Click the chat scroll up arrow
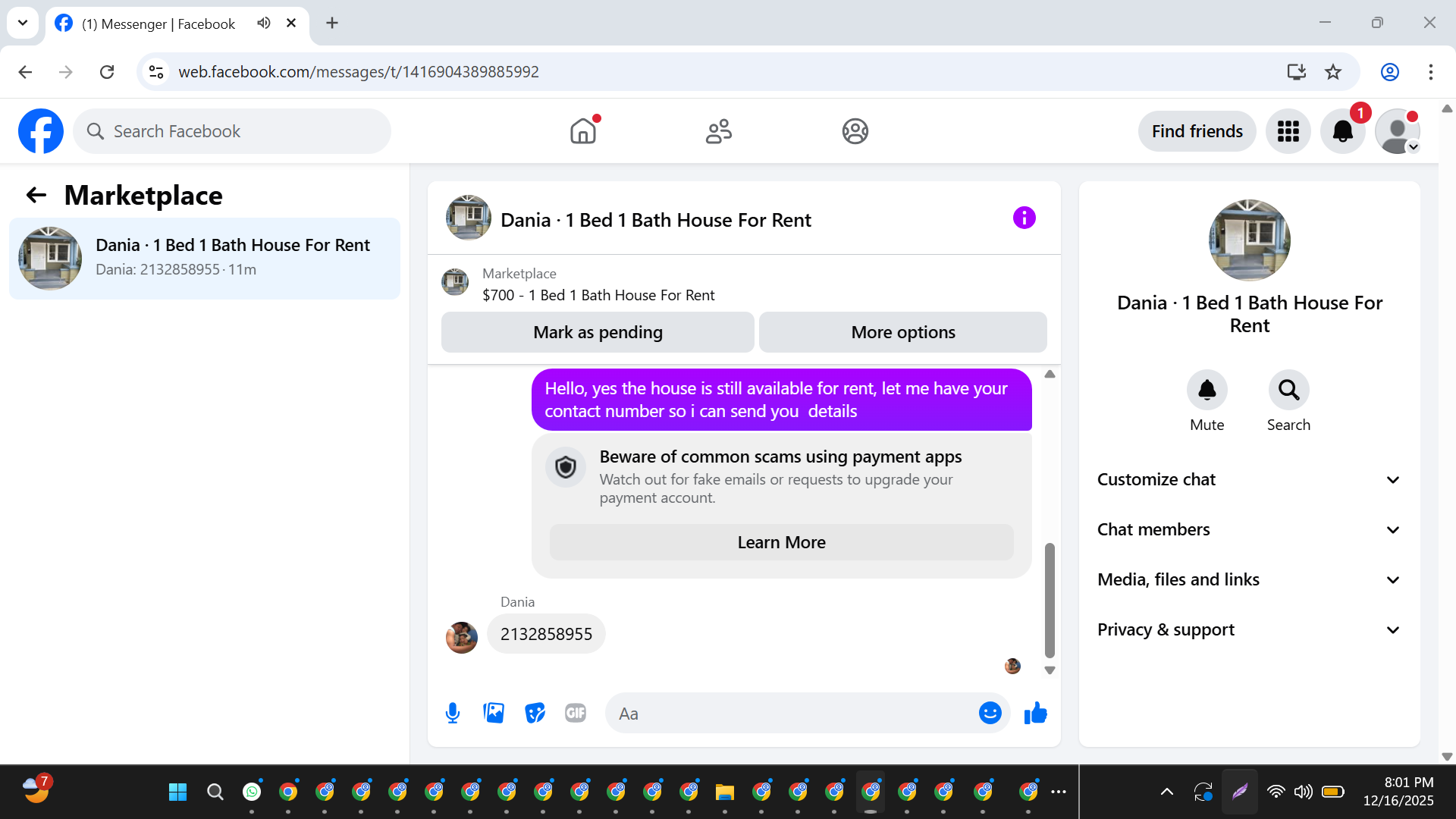The image size is (1456, 819). point(1050,374)
